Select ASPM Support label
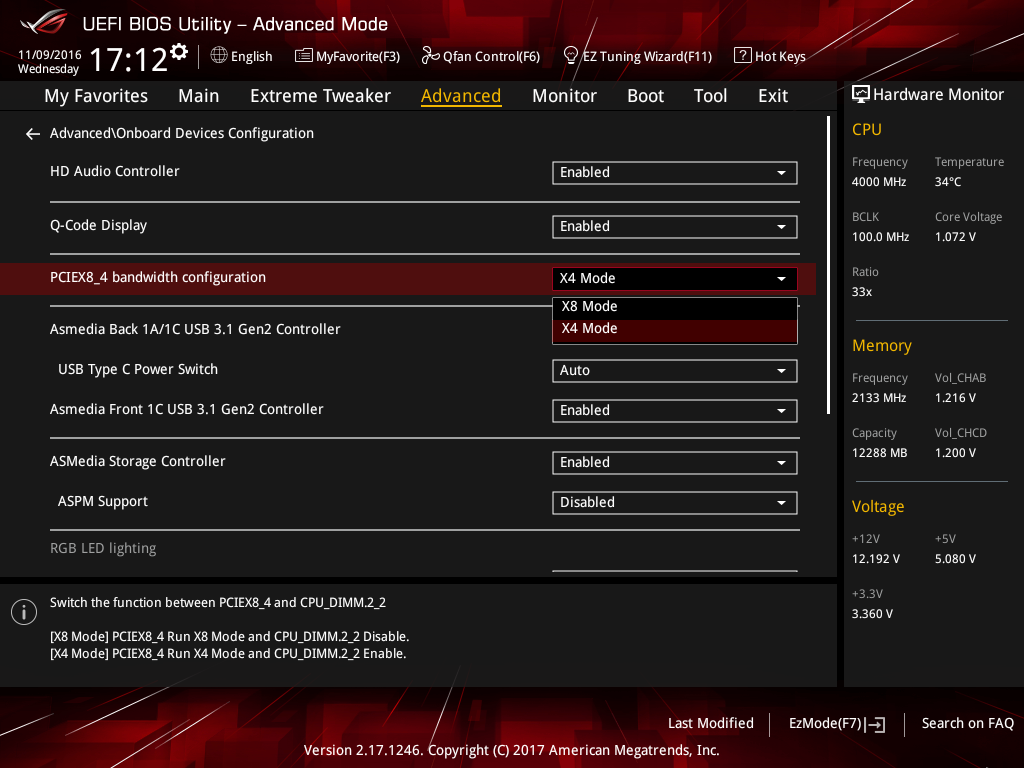Image resolution: width=1024 pixels, height=768 pixels. click(x=103, y=502)
